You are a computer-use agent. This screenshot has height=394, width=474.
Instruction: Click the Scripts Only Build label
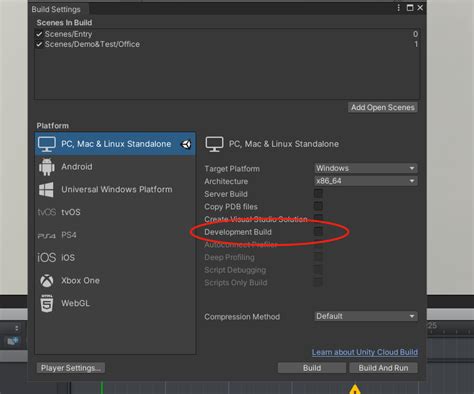(236, 283)
